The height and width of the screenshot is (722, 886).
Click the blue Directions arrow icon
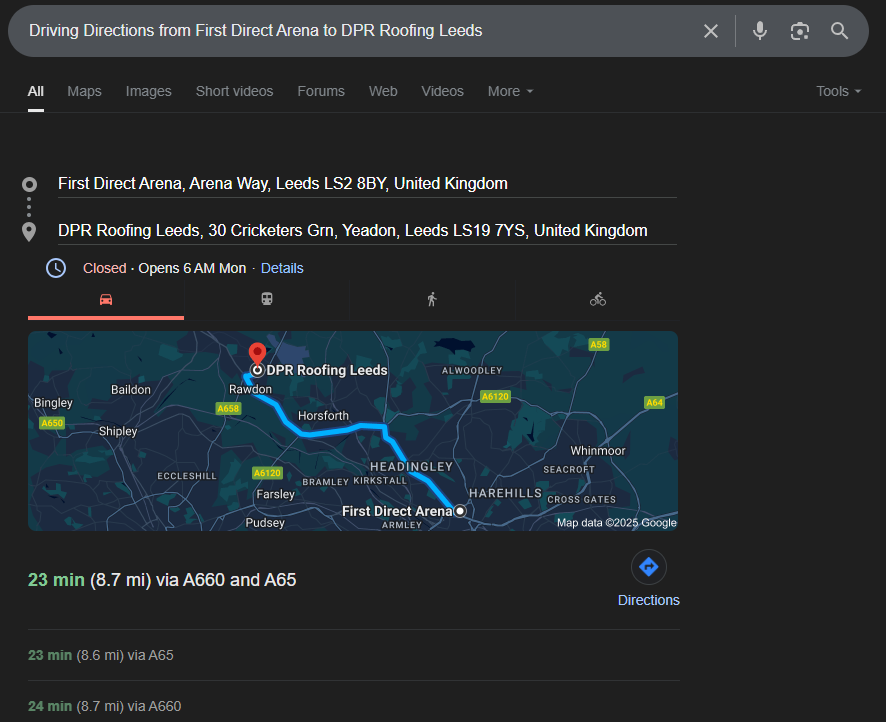pyautogui.click(x=649, y=567)
